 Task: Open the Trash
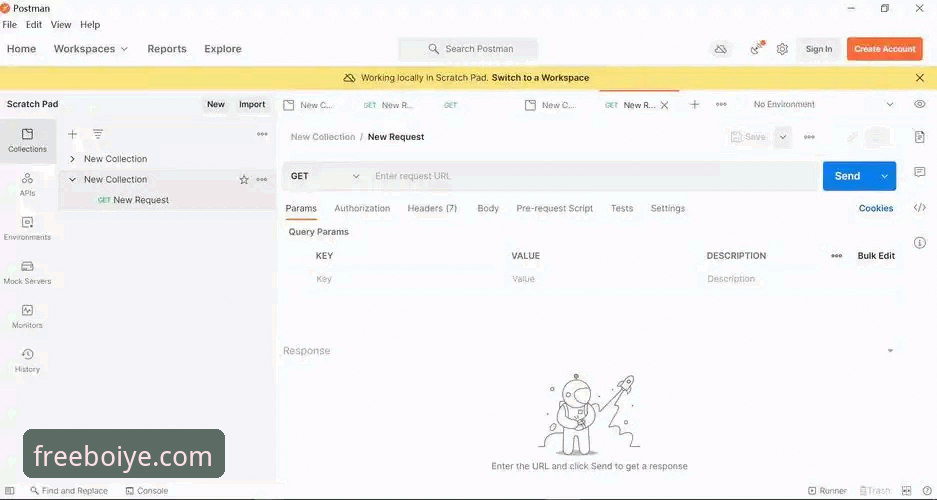(x=875, y=491)
